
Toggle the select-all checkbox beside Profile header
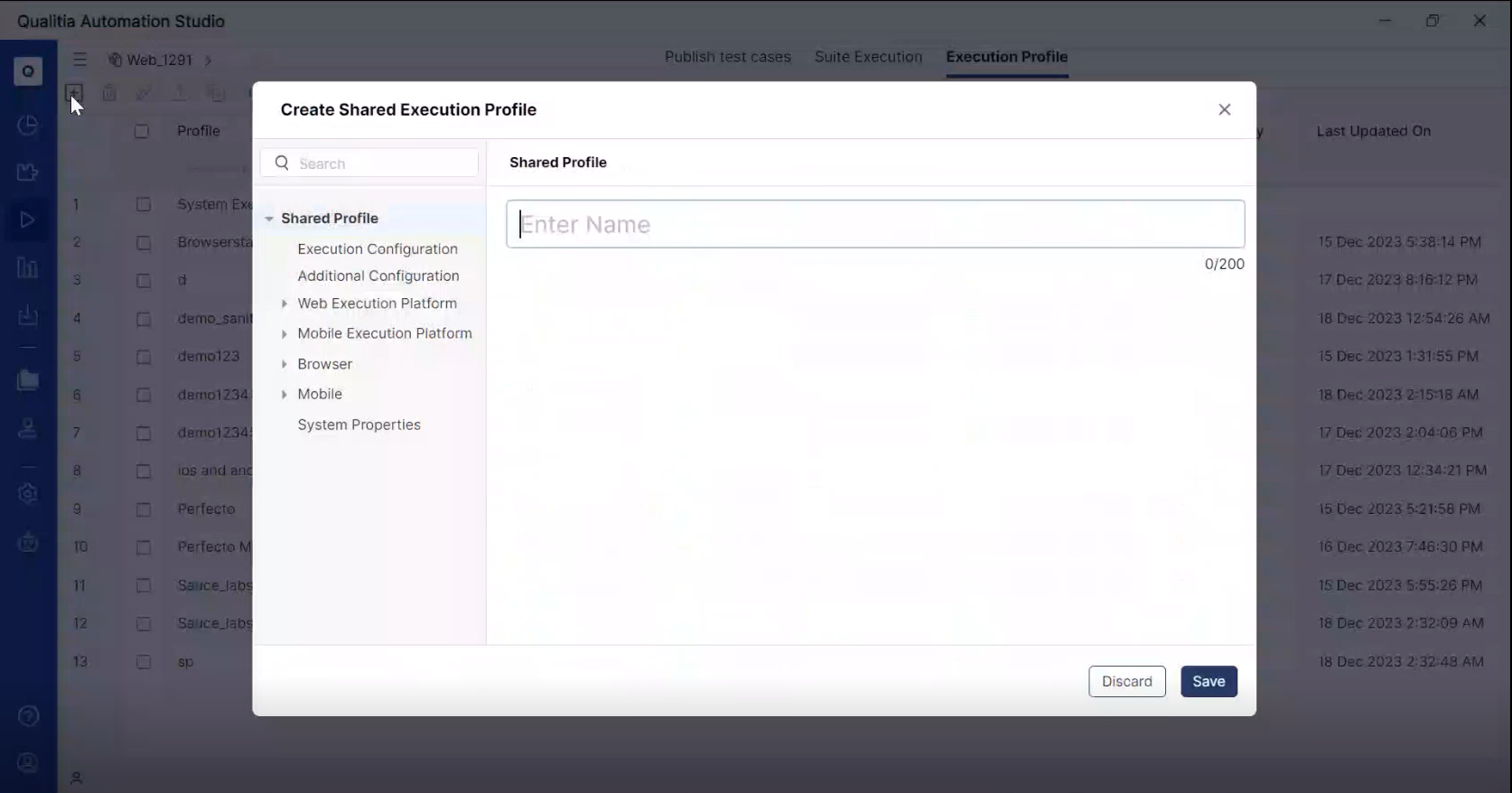(142, 131)
